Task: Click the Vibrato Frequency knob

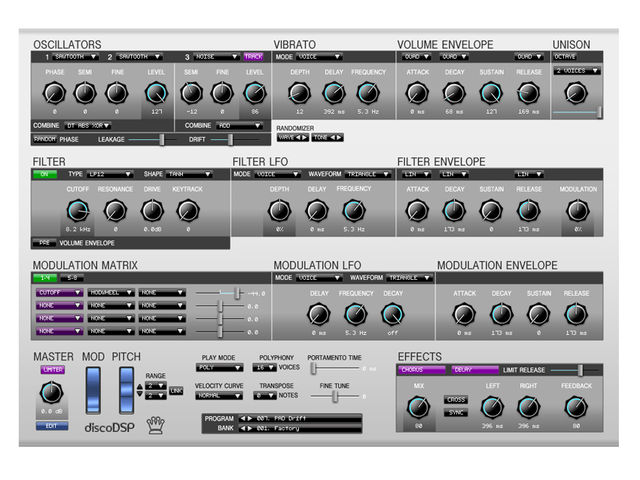Action: [x=368, y=93]
